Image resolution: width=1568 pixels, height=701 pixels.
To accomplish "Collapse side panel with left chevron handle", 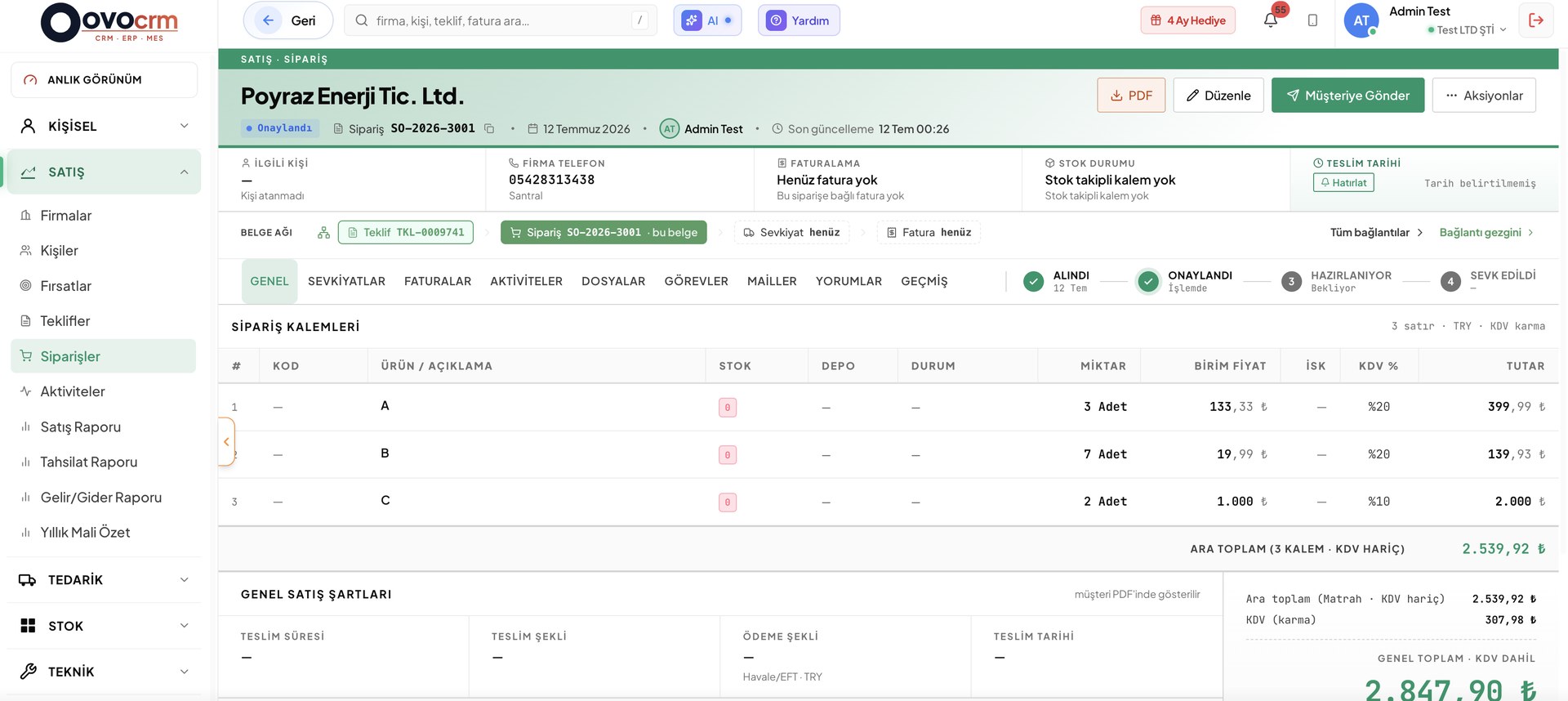I will (x=226, y=441).
